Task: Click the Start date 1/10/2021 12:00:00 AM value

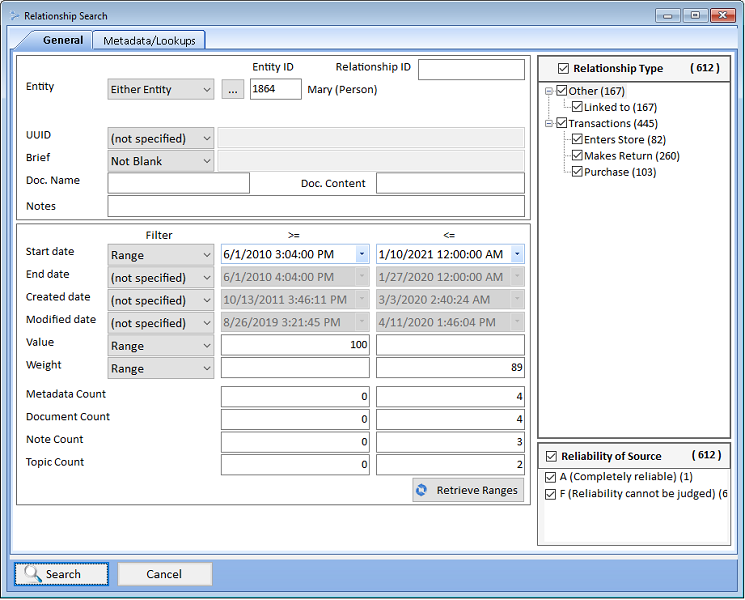Action: coord(440,254)
